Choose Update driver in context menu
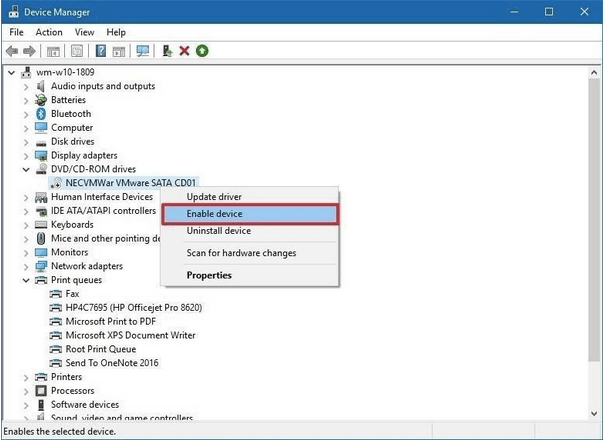605x442 pixels. pyautogui.click(x=250, y=197)
